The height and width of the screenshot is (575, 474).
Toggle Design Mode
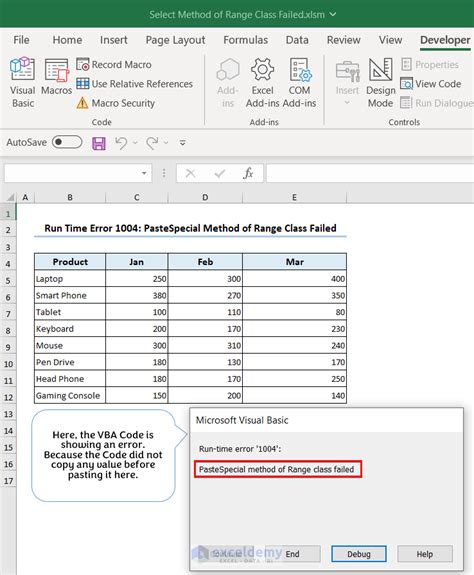tap(381, 83)
